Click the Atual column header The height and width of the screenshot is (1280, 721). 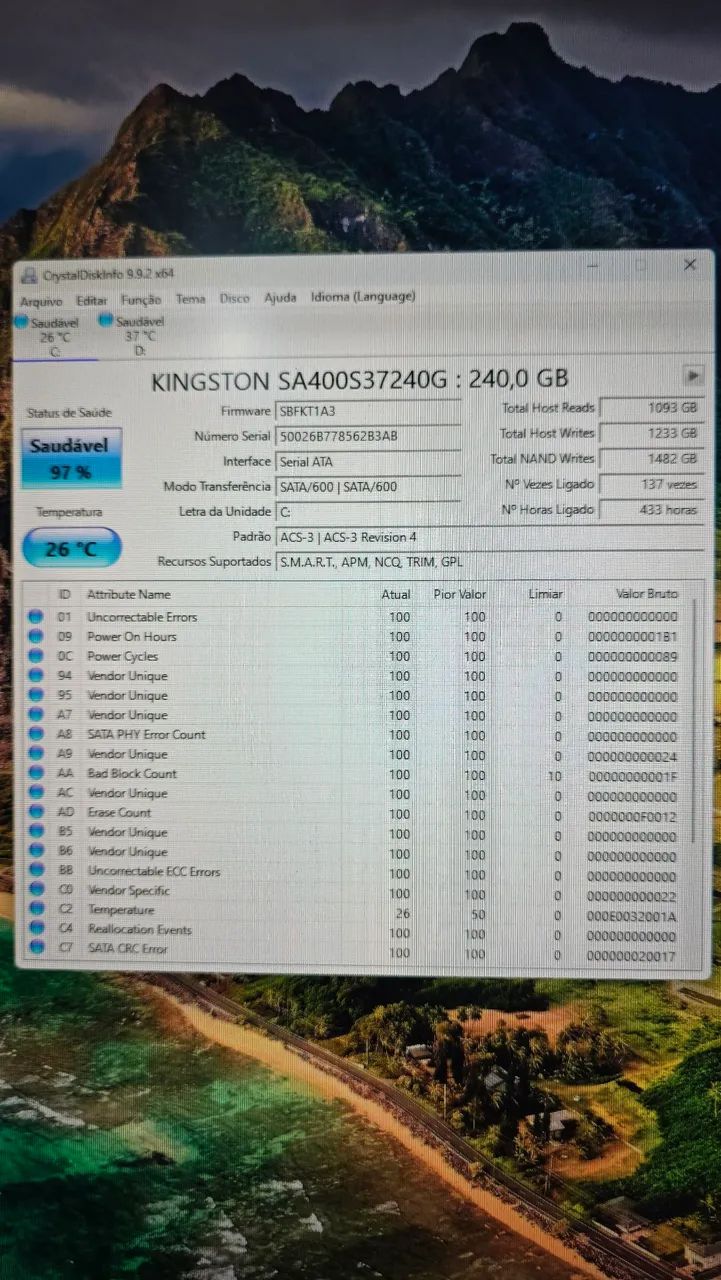click(396, 595)
